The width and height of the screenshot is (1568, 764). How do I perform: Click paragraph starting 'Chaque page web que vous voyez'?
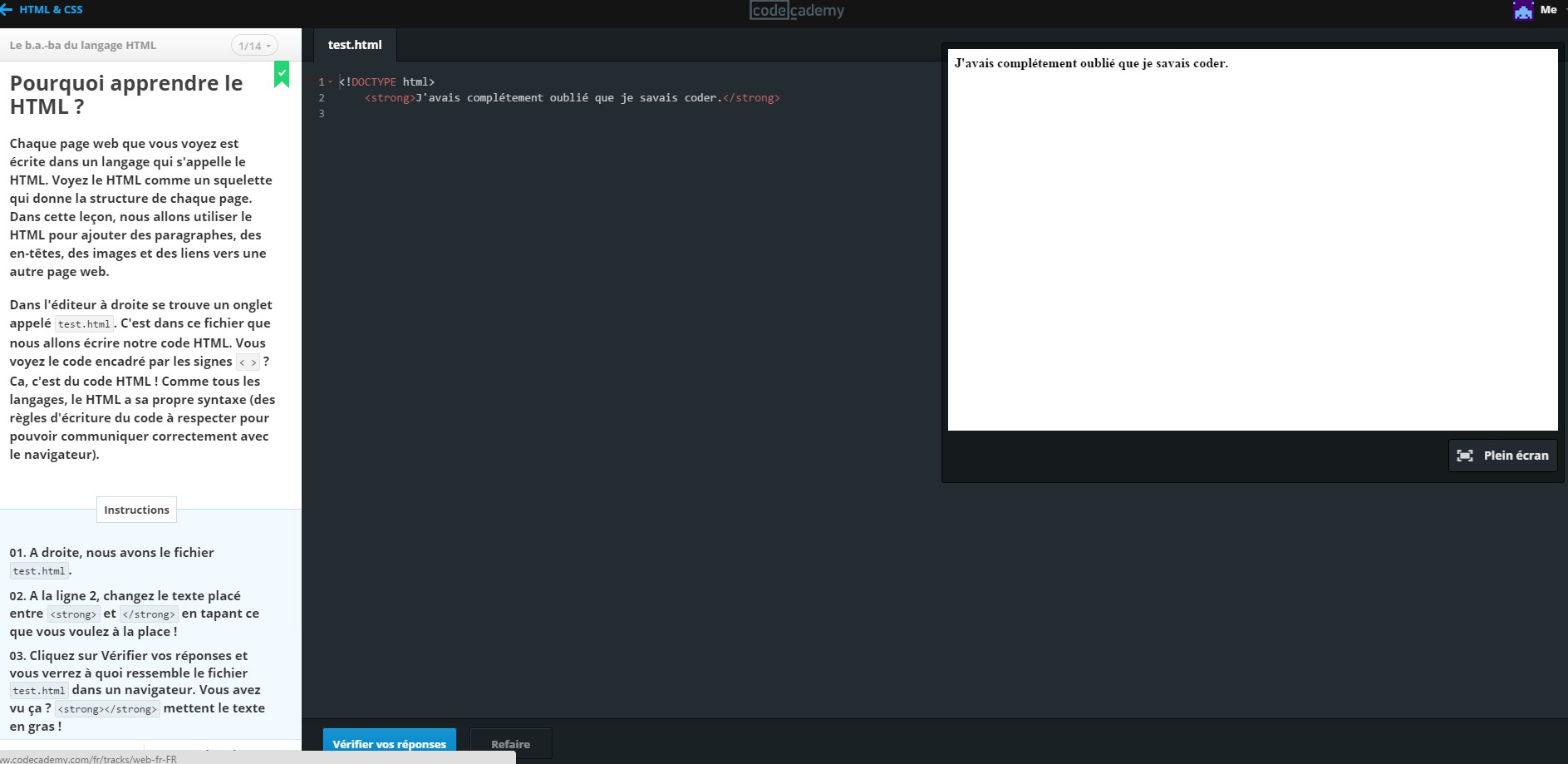click(141, 208)
